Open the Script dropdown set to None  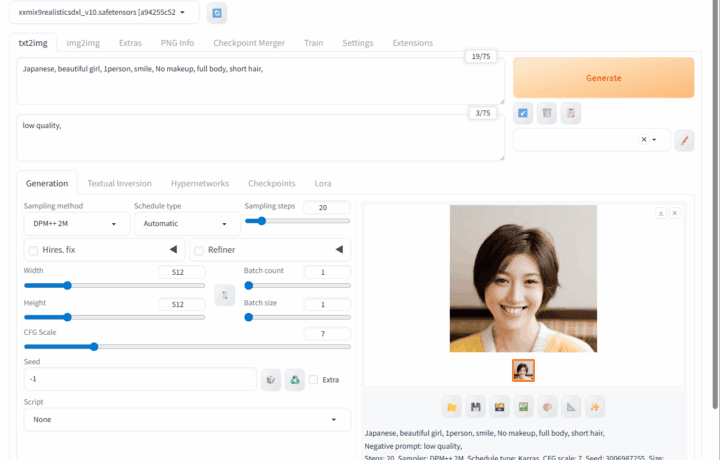[x=187, y=419]
